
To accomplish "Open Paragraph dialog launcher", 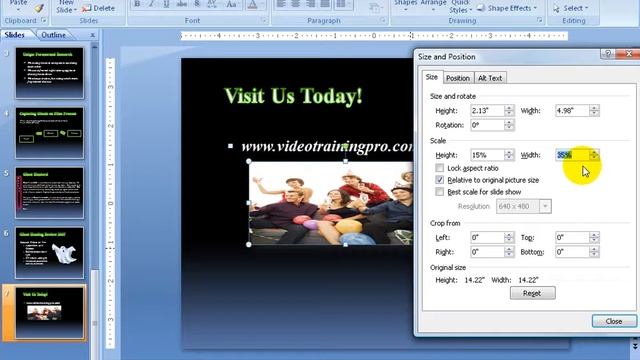I will (x=382, y=20).
